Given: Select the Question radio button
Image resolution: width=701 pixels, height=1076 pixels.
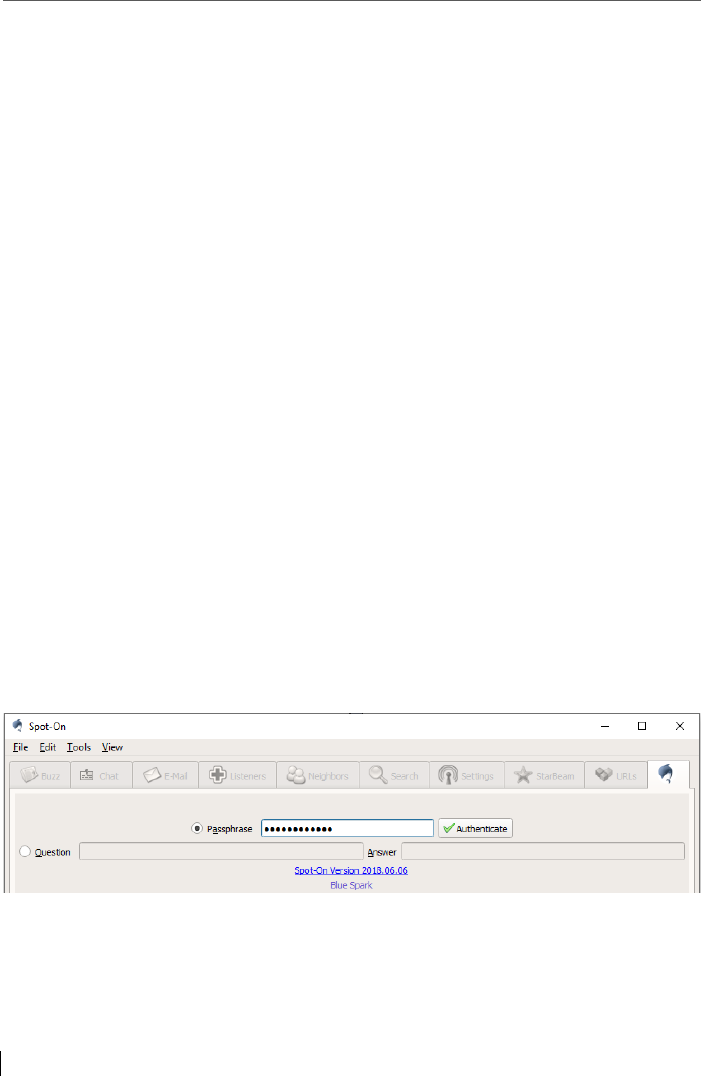Looking at the screenshot, I should pyautogui.click(x=25, y=852).
